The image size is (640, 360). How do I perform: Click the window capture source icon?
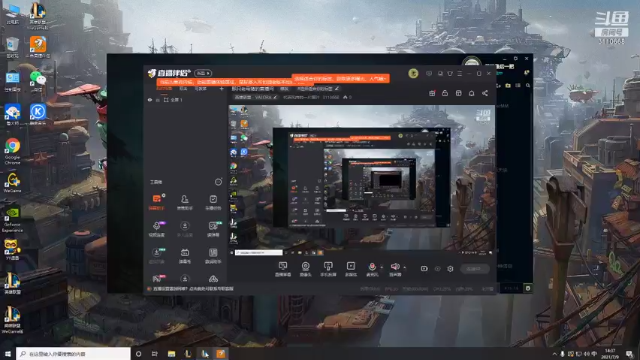(x=351, y=269)
